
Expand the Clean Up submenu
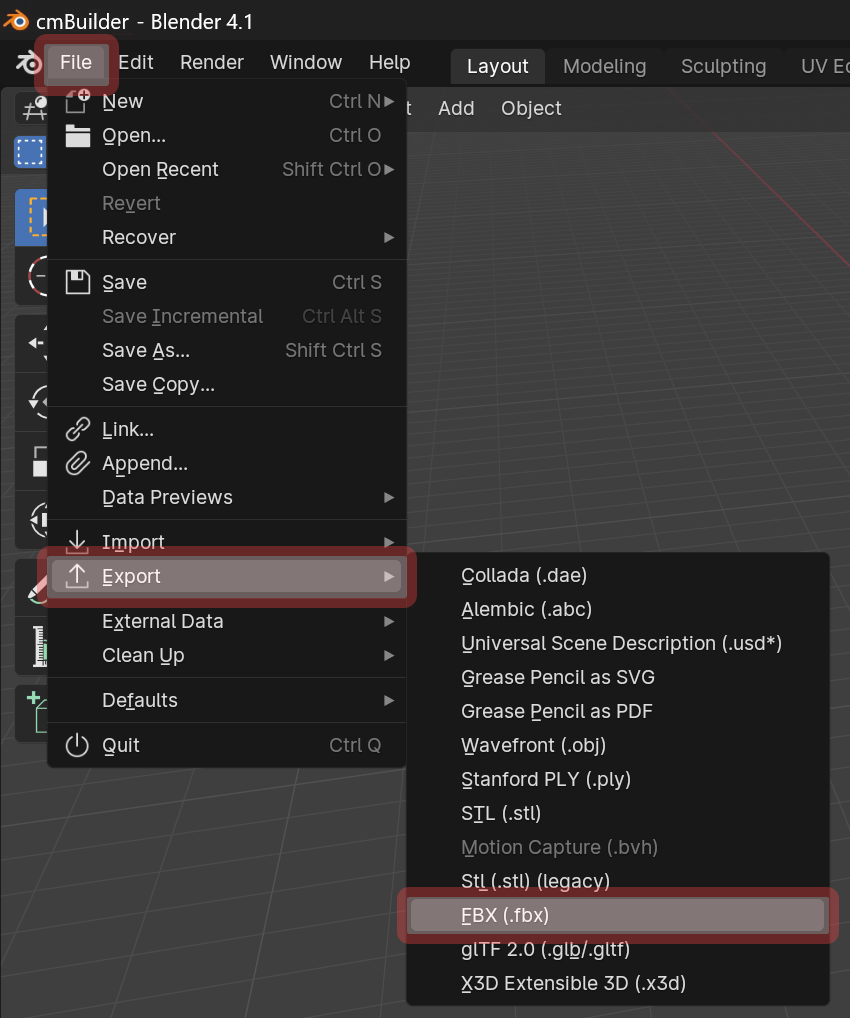[x=229, y=656]
